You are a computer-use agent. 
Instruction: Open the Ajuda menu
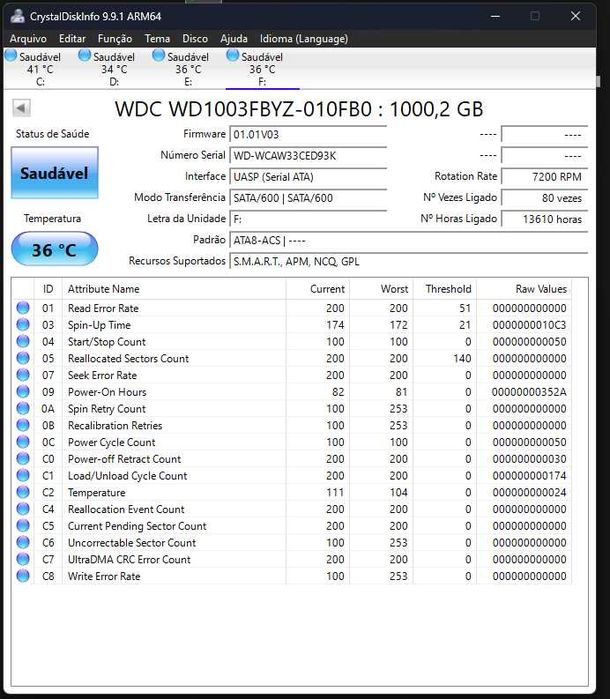tap(234, 39)
